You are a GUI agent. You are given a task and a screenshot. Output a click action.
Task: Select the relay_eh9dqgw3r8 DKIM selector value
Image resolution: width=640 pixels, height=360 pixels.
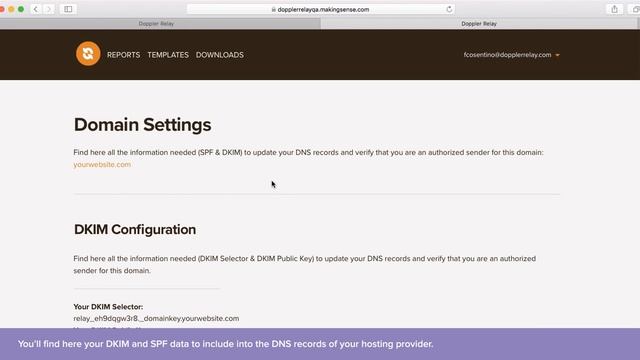[x=156, y=318]
